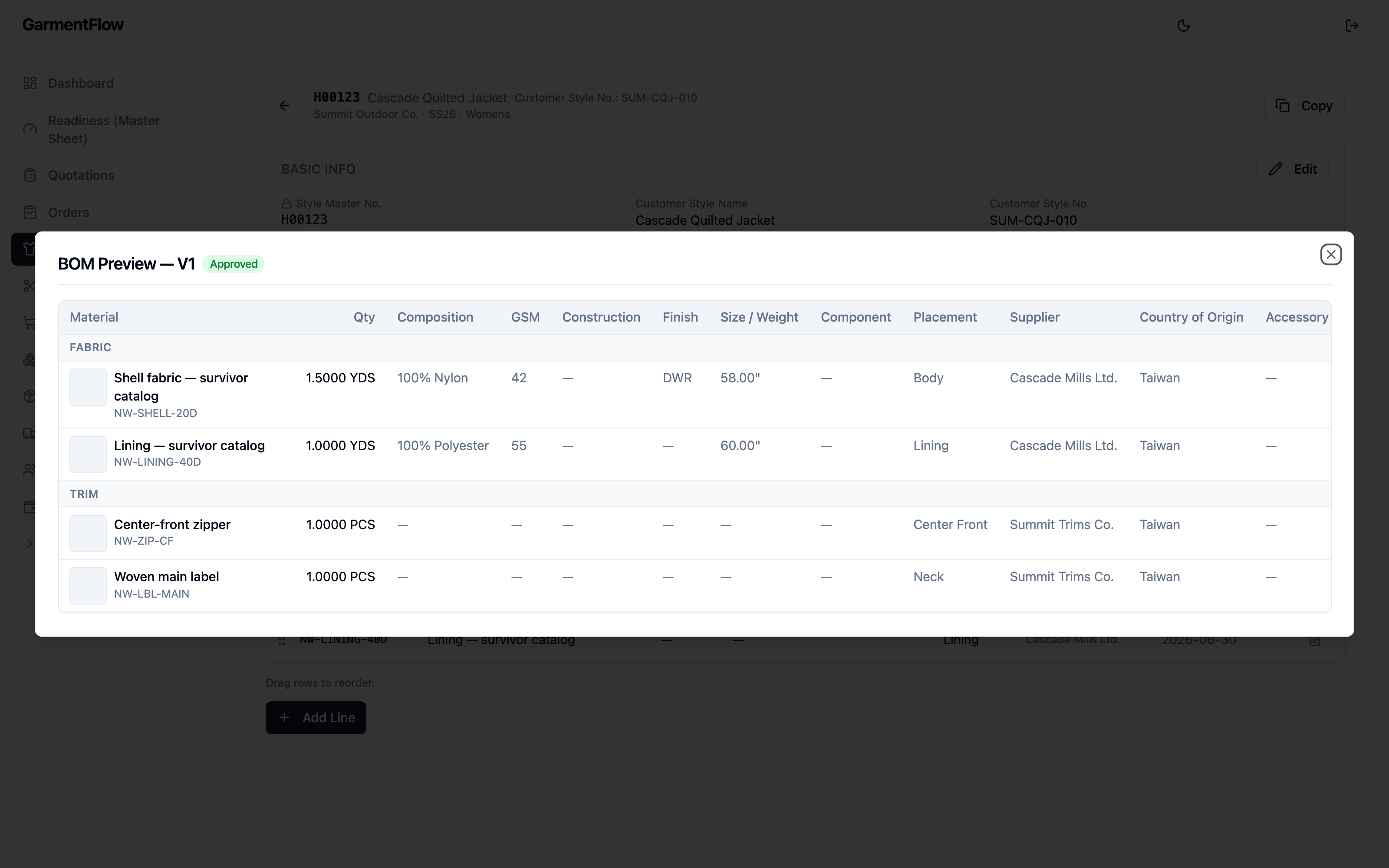1389x868 pixels.
Task: Click the Finish column header
Action: point(680,317)
